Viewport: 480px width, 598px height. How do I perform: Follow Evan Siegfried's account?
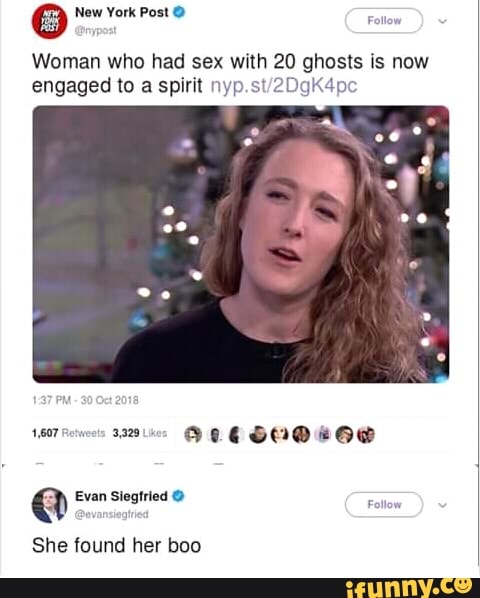click(x=384, y=505)
